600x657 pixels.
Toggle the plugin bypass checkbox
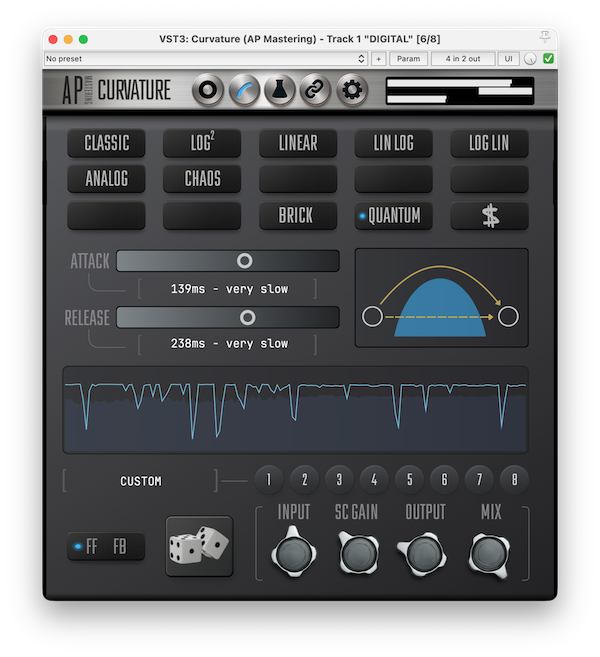tap(548, 59)
